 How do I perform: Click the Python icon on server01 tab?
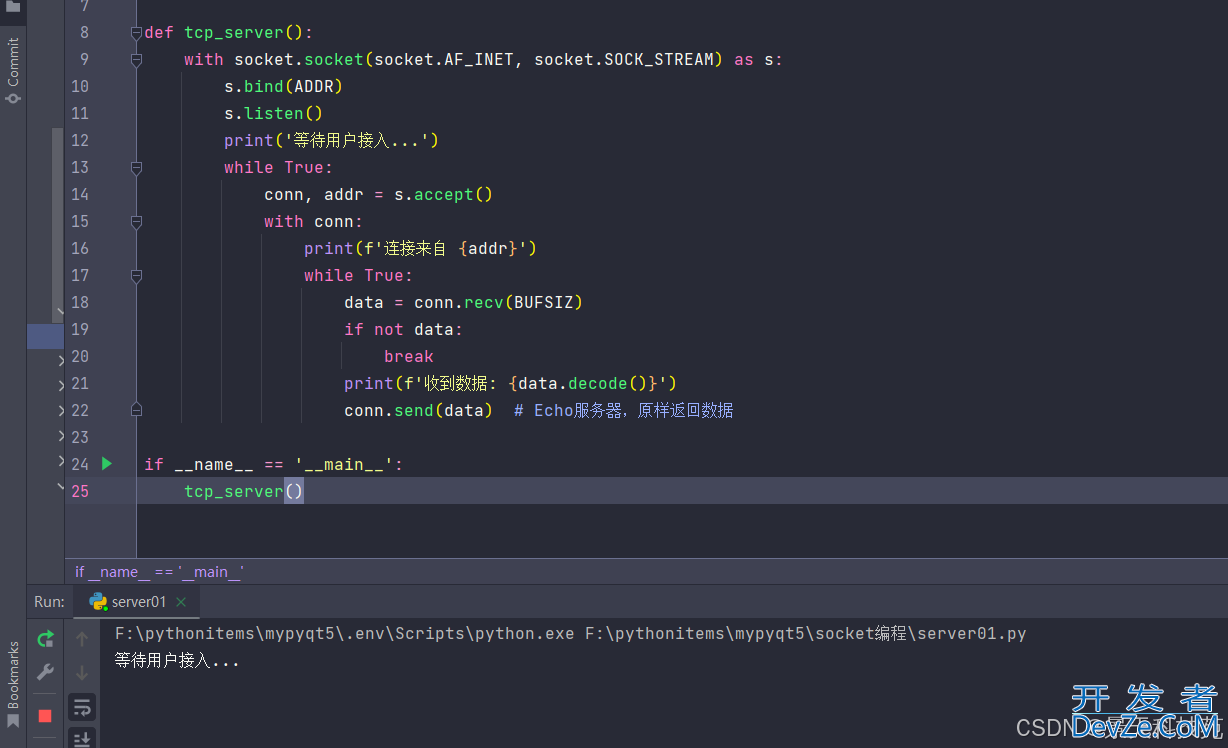(x=98, y=602)
